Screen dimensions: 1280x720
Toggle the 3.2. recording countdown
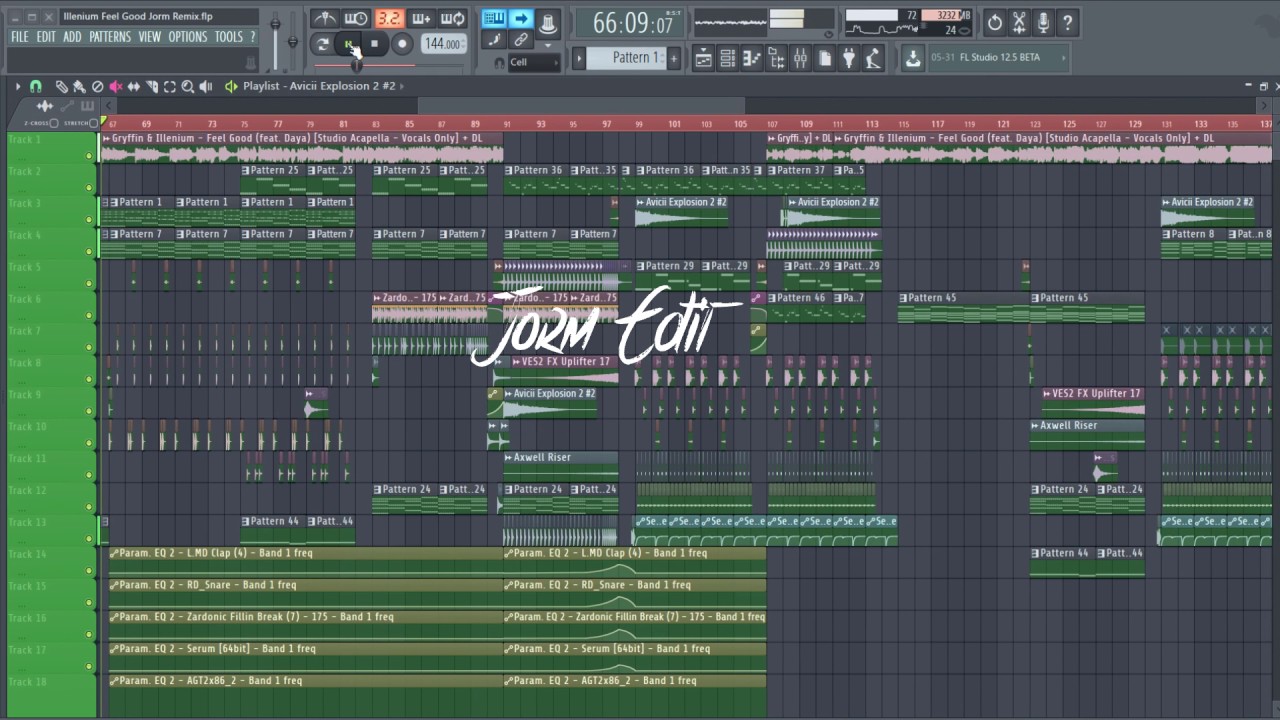click(x=388, y=18)
